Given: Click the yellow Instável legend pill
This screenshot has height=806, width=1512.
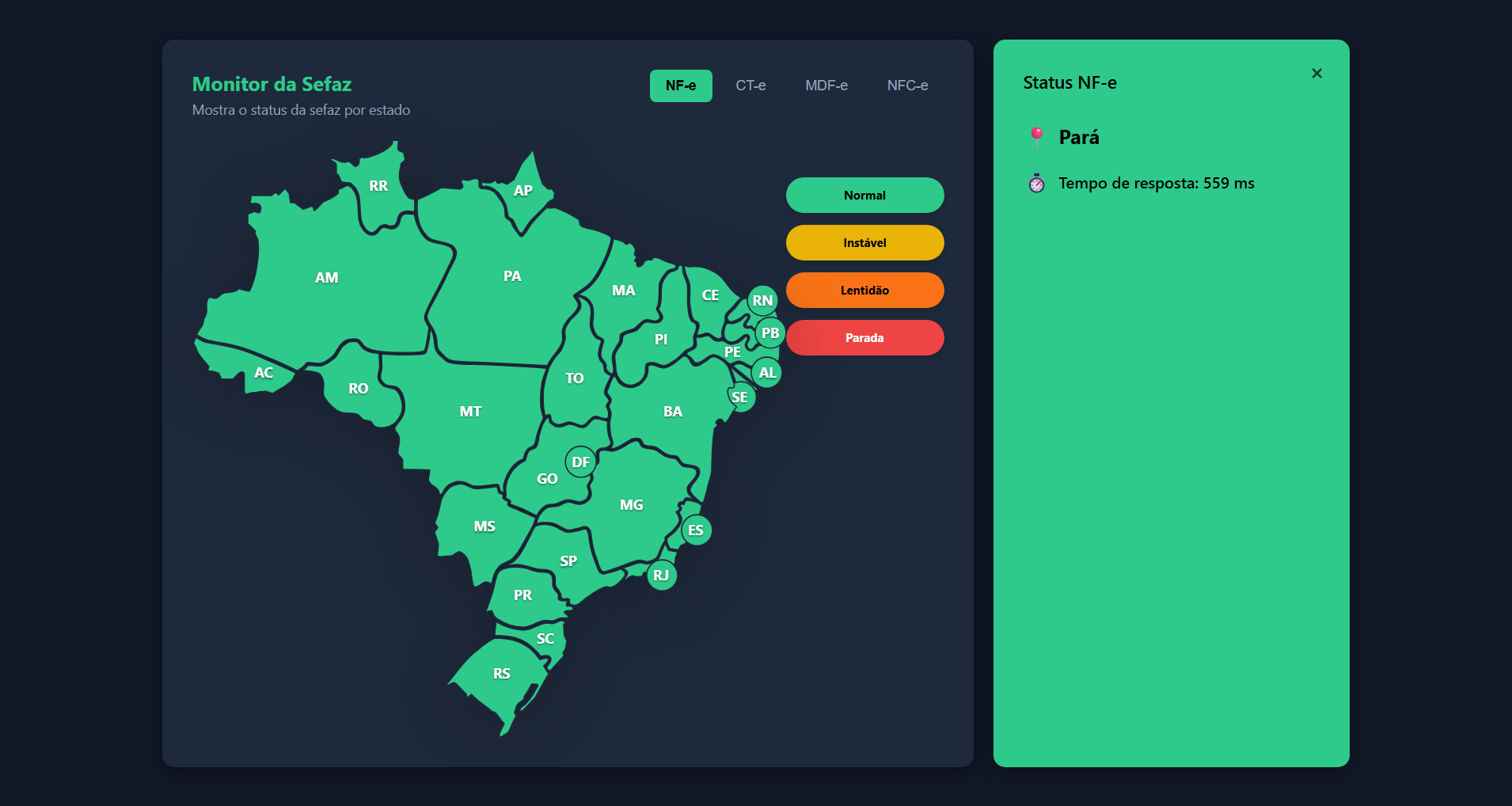Looking at the screenshot, I should click(864, 243).
